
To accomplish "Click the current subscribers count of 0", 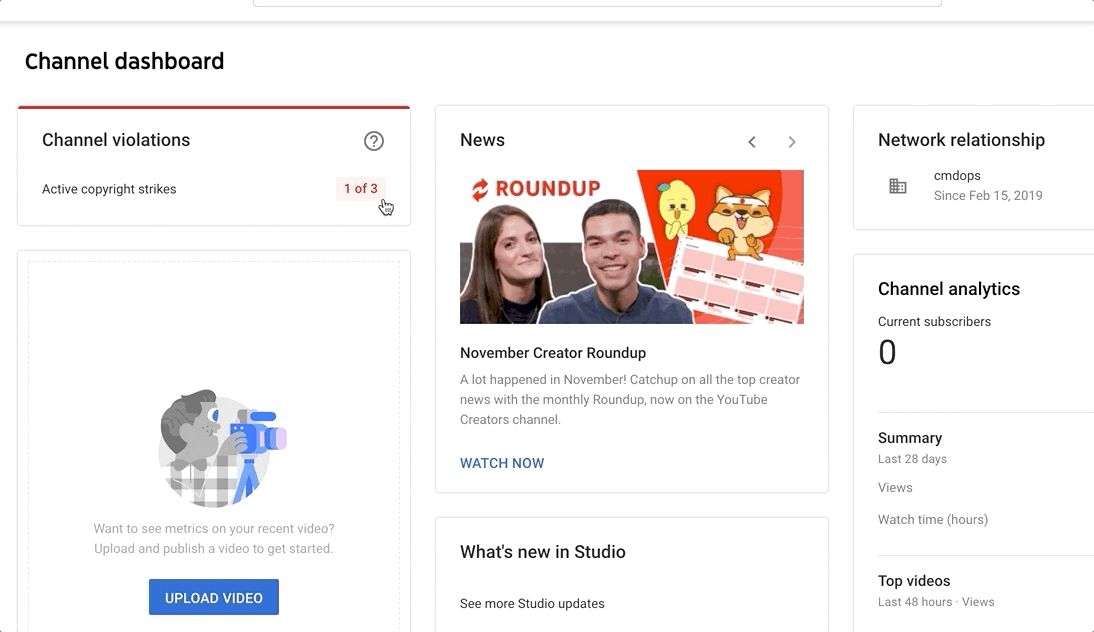I will click(x=887, y=352).
